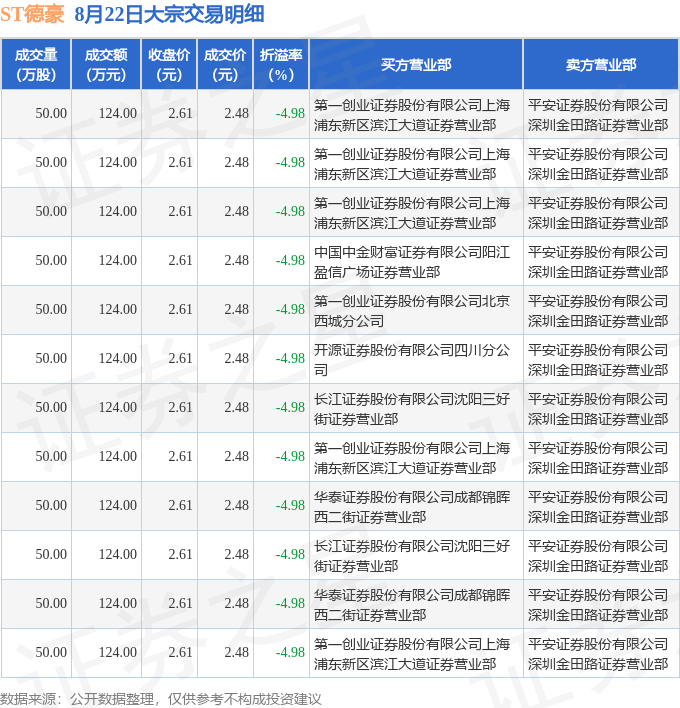Click -4.98 discount rate in 北京西城分公司 row
This screenshot has width=680, height=708.
pos(290,309)
